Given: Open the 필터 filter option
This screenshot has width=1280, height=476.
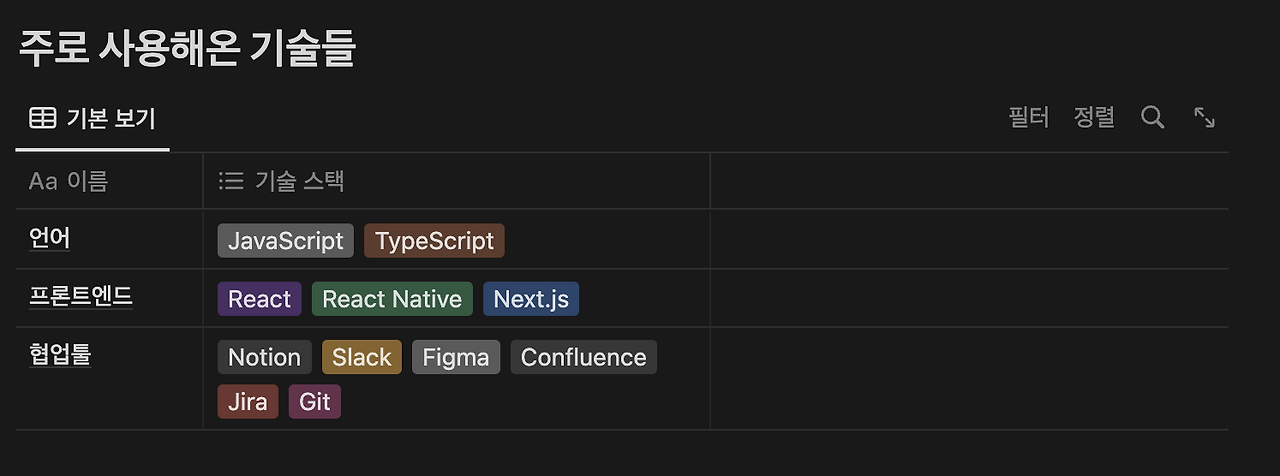Looking at the screenshot, I should coord(1029,118).
